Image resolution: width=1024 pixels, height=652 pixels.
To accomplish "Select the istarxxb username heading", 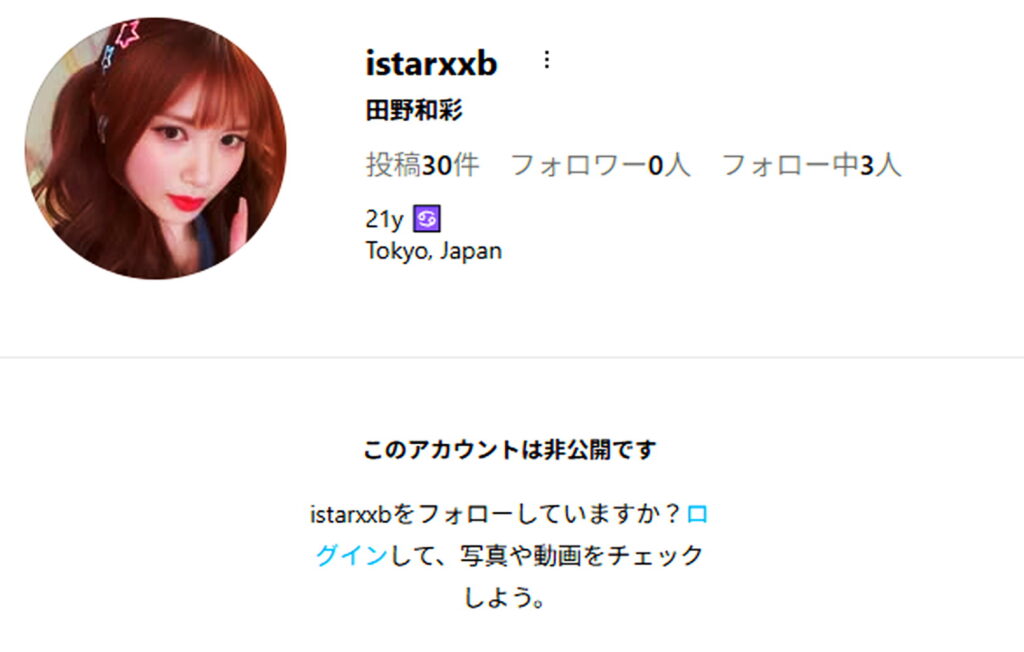I will point(431,63).
